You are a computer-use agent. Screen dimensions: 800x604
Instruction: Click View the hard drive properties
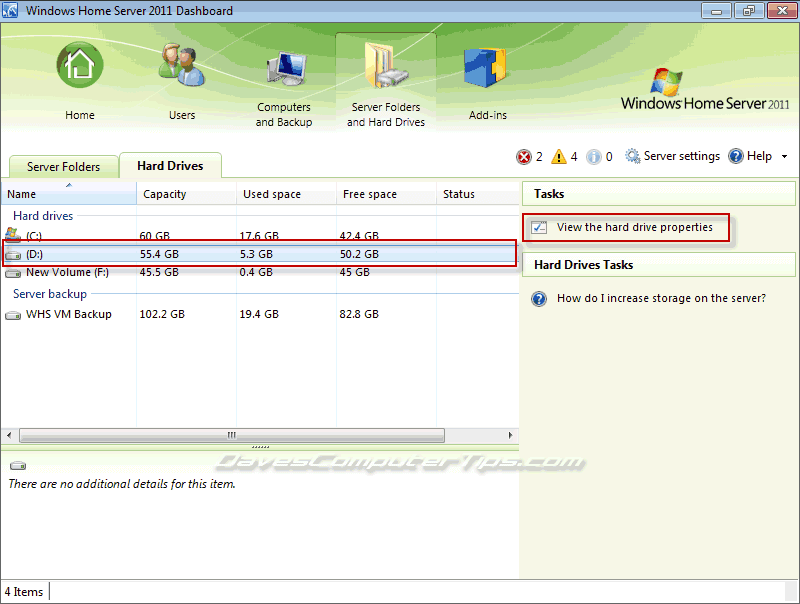coord(635,228)
